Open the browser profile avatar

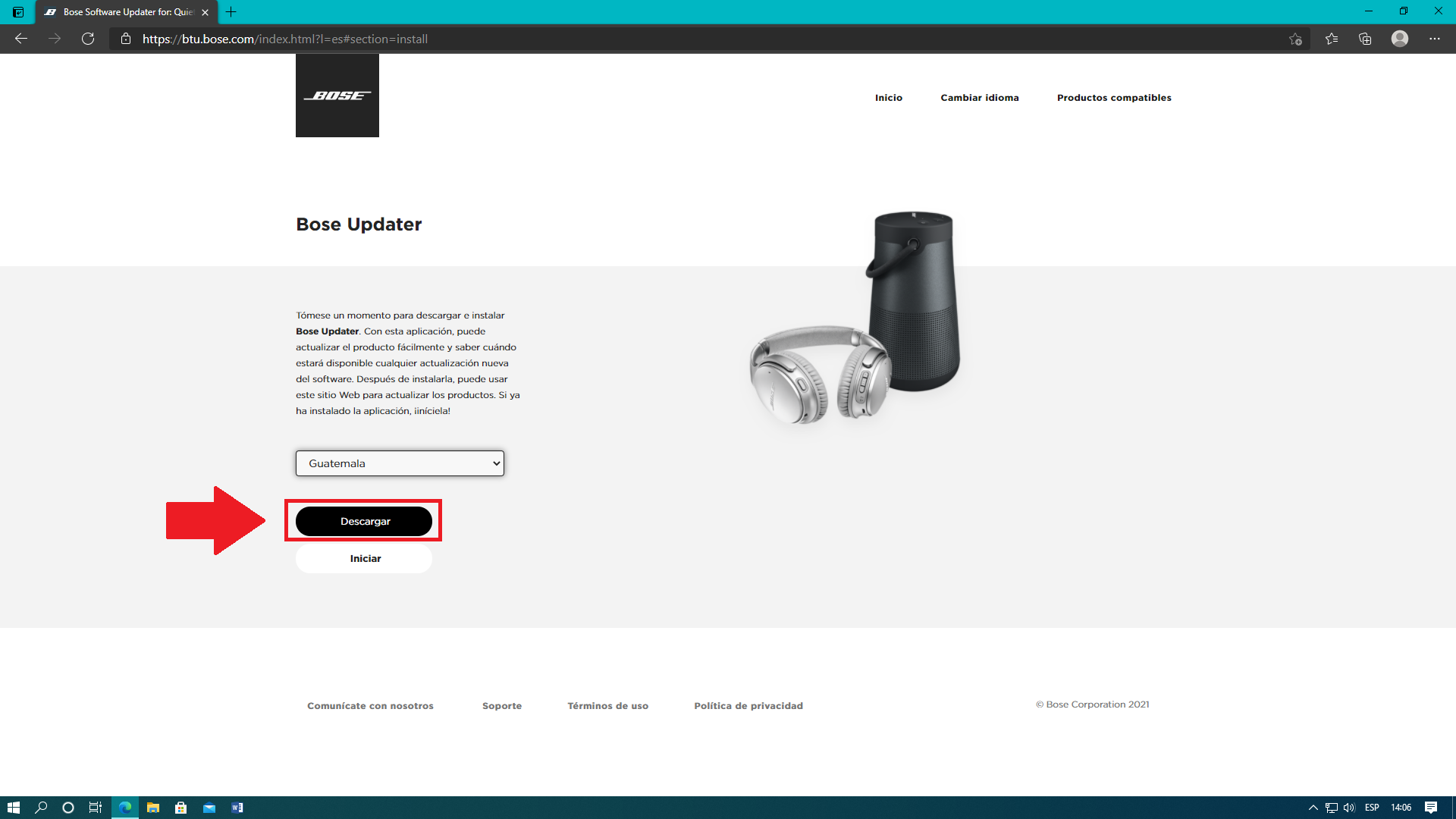click(x=1400, y=39)
